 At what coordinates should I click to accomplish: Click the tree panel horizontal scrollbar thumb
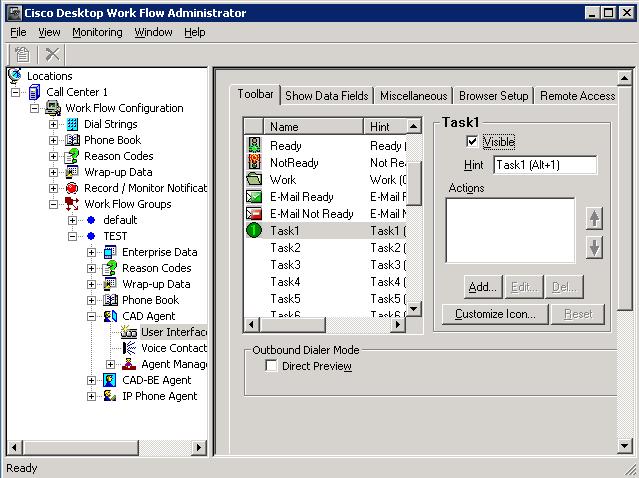(81, 447)
